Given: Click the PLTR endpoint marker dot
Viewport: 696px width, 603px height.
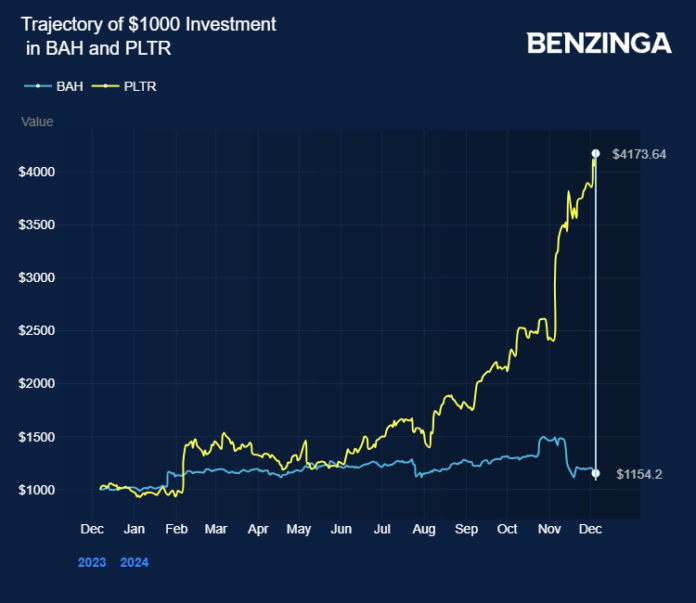Looking at the screenshot, I should pos(596,153).
